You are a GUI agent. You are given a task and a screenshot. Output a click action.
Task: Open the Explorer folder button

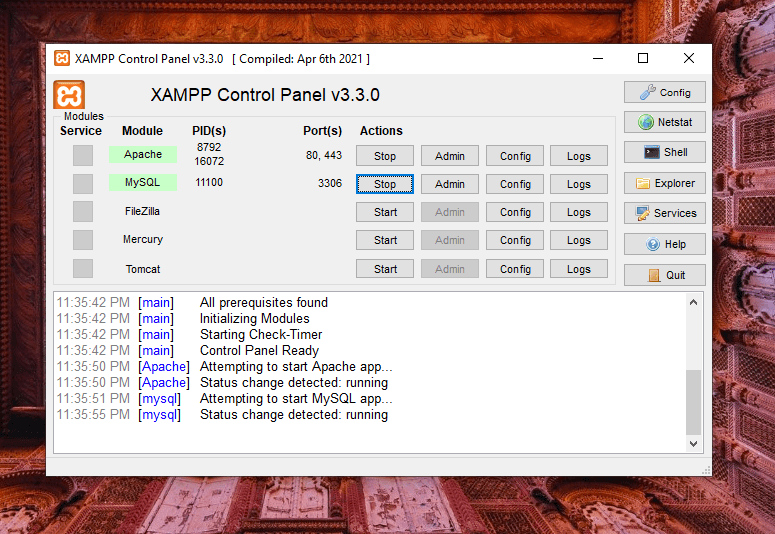point(665,183)
